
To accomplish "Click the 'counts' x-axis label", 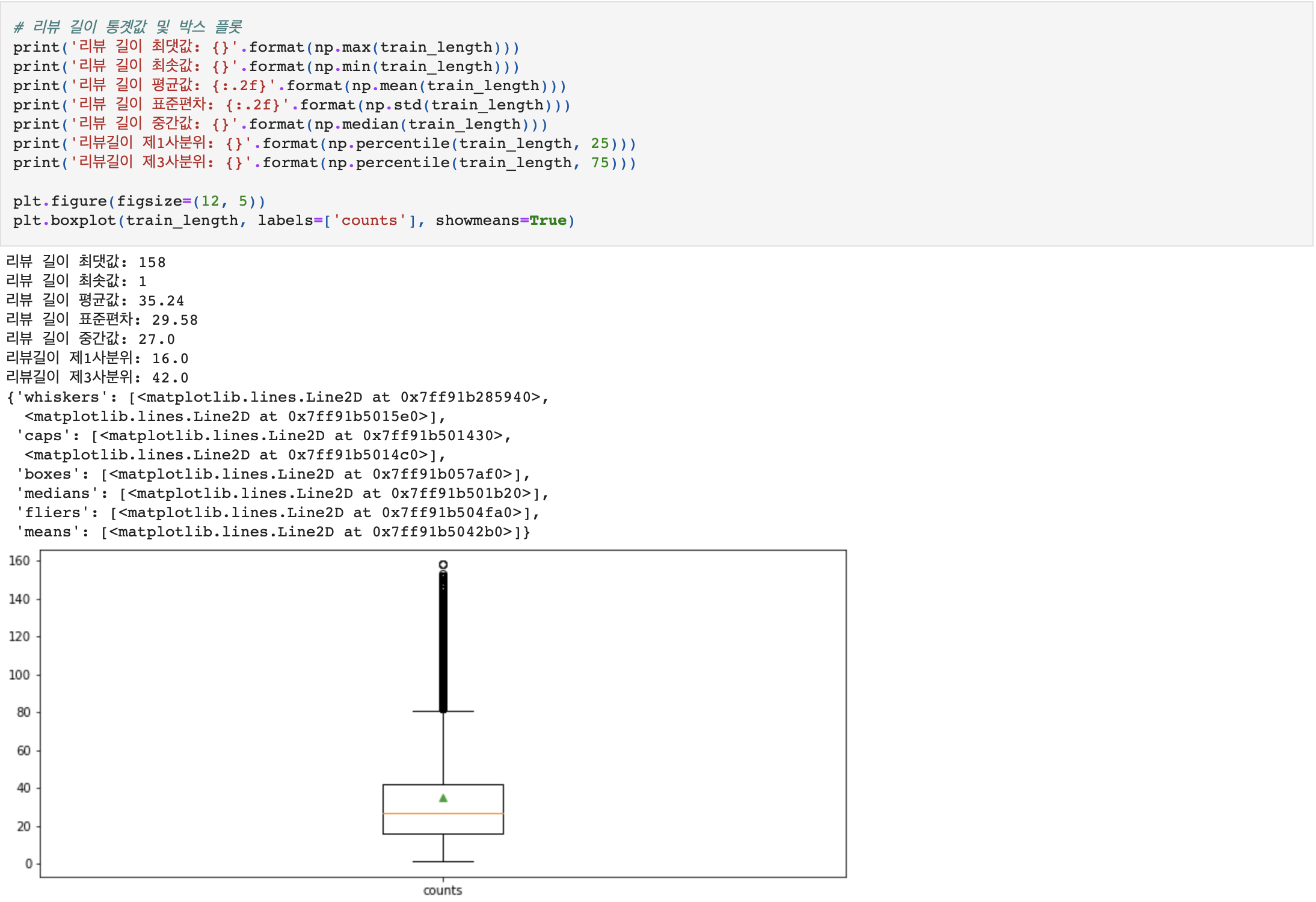I will pos(443,891).
